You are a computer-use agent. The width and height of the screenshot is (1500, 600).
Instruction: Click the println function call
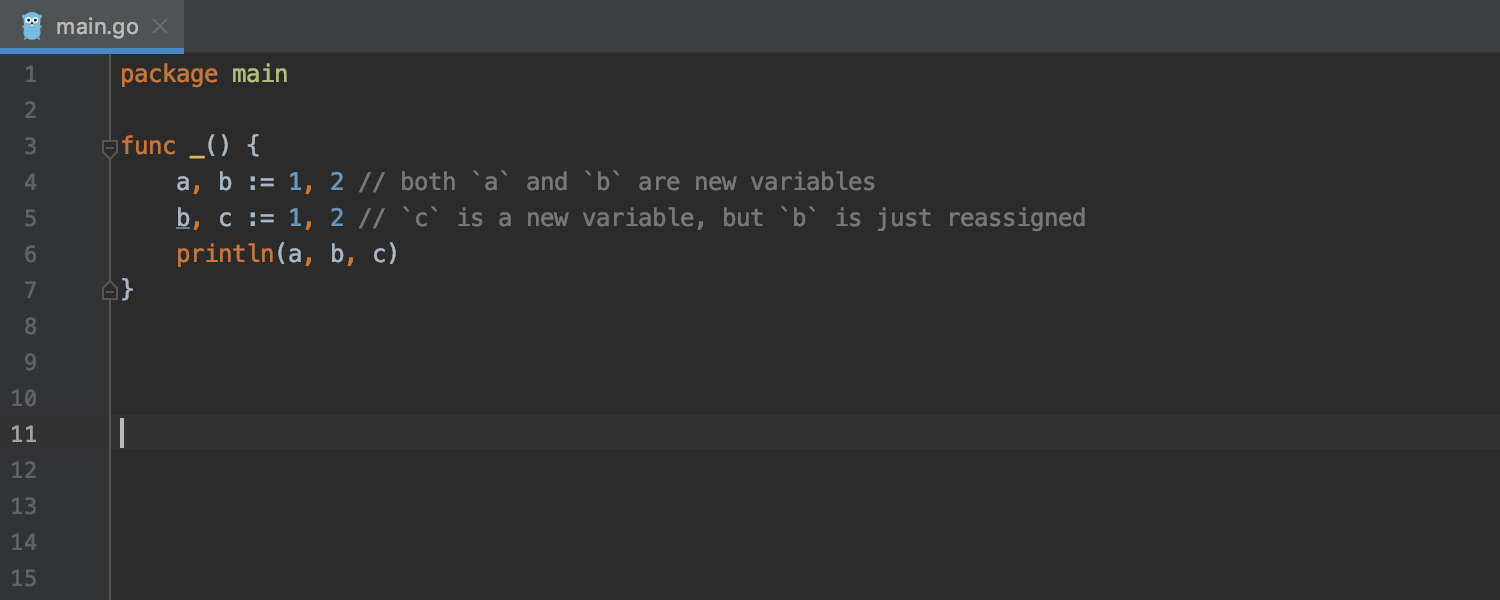pyautogui.click(x=225, y=254)
